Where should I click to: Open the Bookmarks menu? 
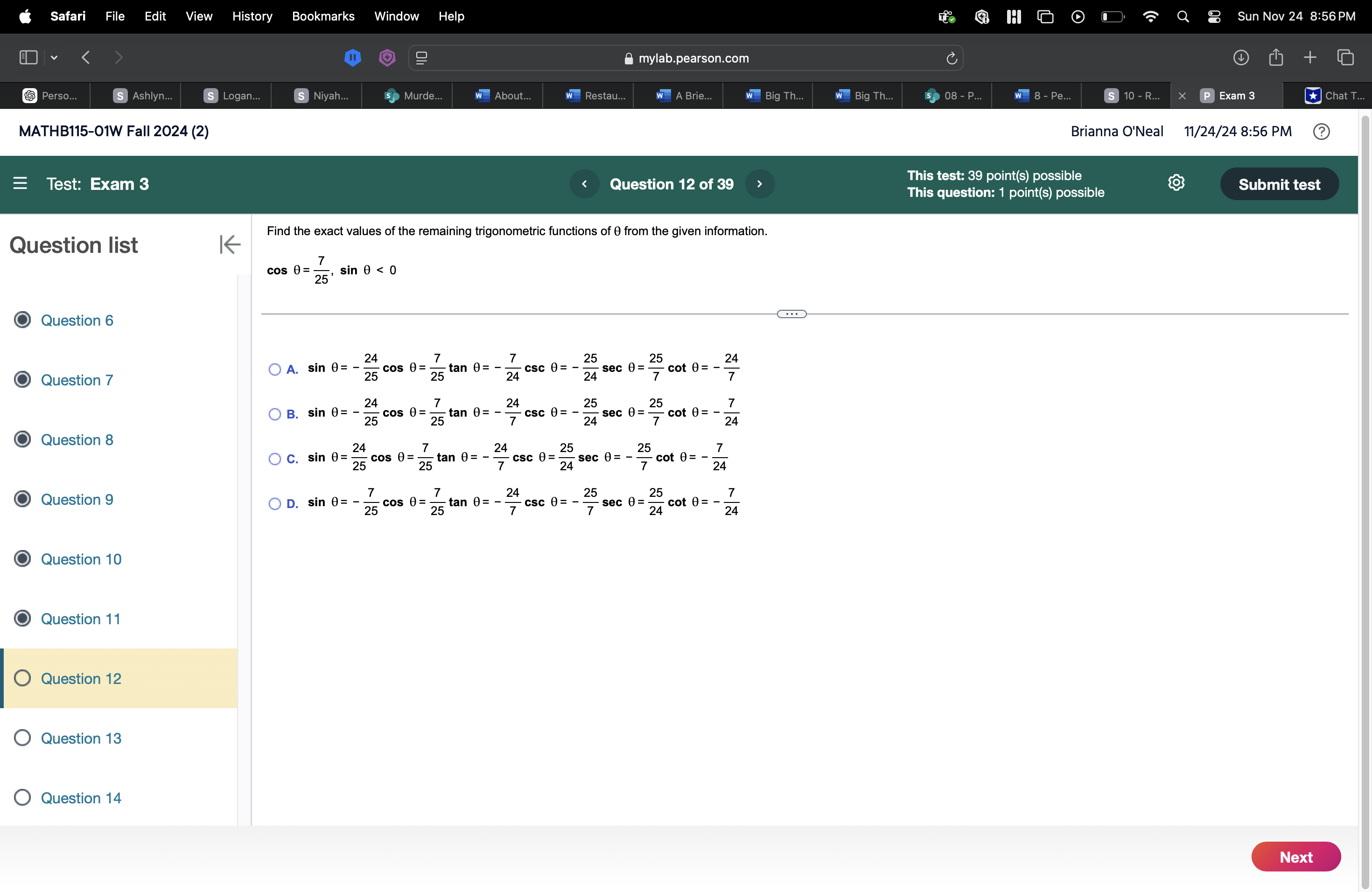point(323,16)
